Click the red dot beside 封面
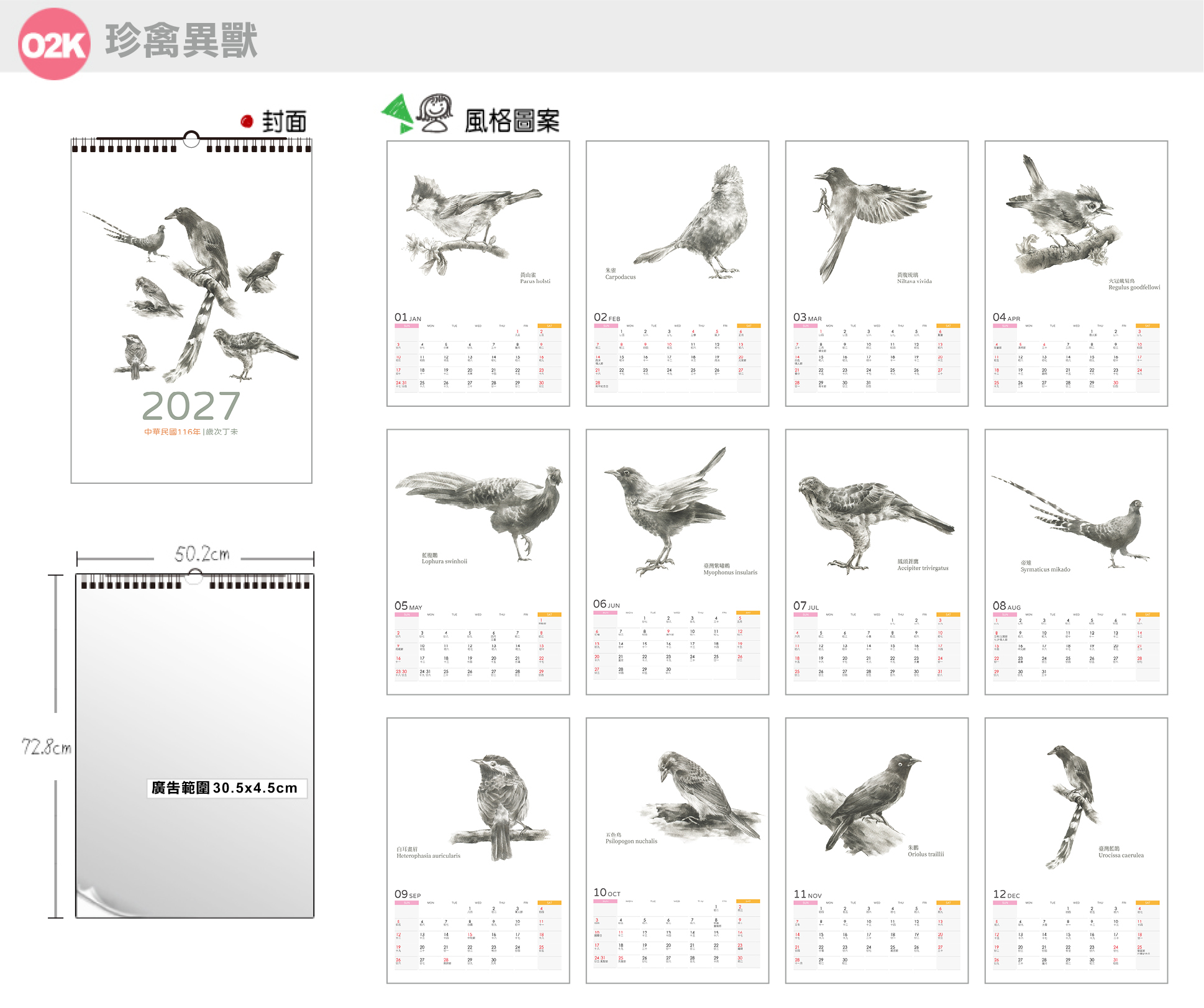Screen dimensions: 1204x1008 (247, 121)
